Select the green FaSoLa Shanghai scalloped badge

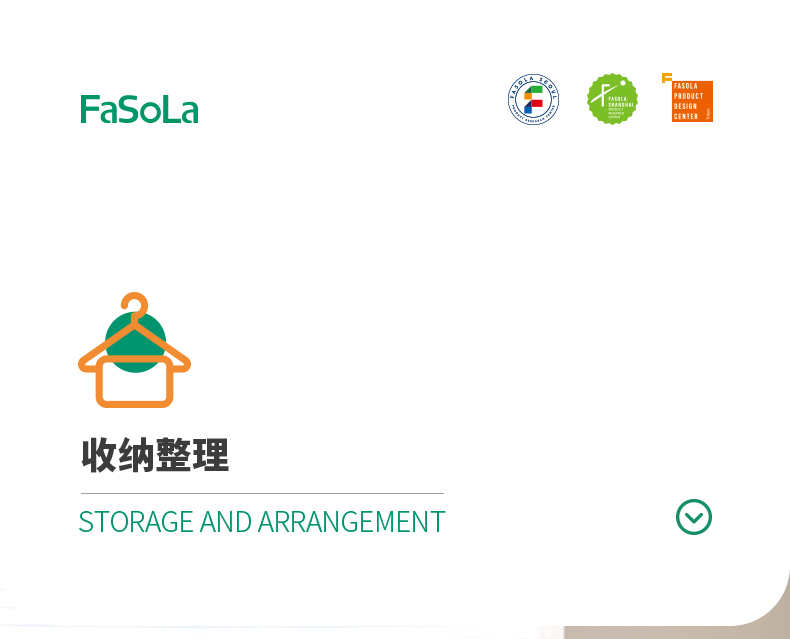(x=612, y=99)
